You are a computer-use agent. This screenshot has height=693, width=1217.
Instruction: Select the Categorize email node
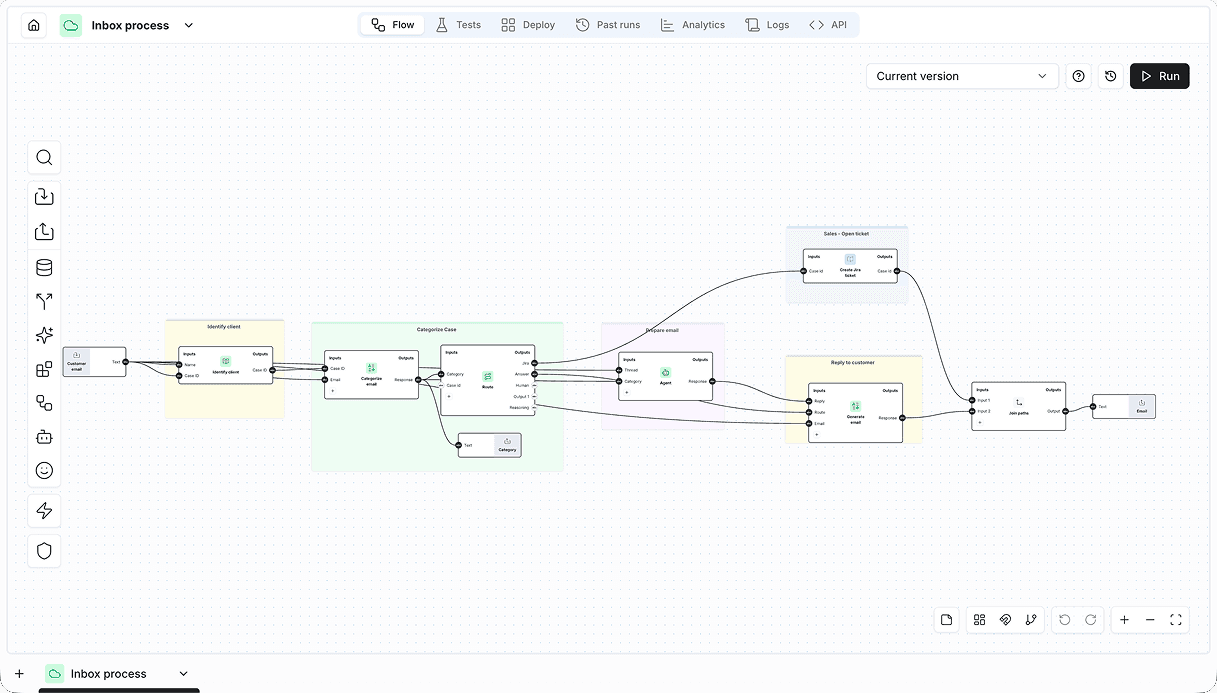pos(371,374)
